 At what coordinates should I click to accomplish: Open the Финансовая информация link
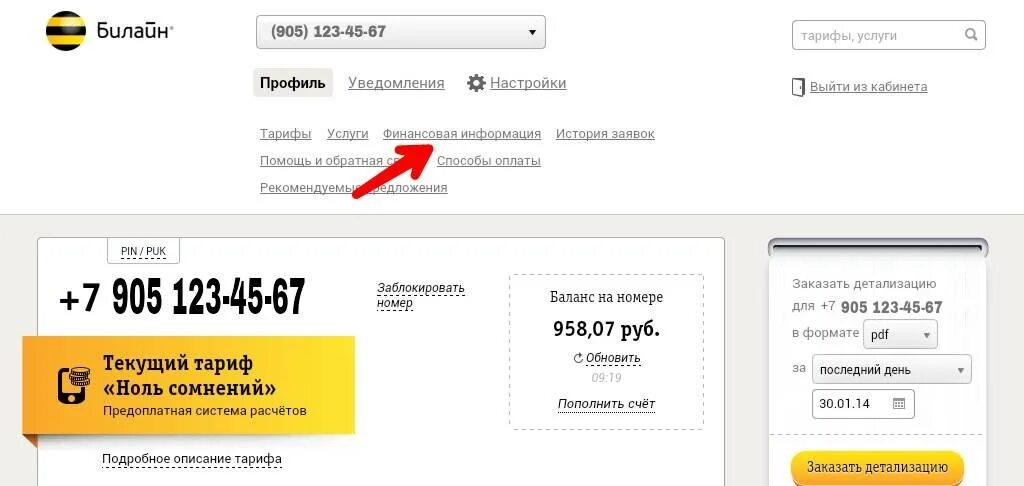tap(462, 134)
